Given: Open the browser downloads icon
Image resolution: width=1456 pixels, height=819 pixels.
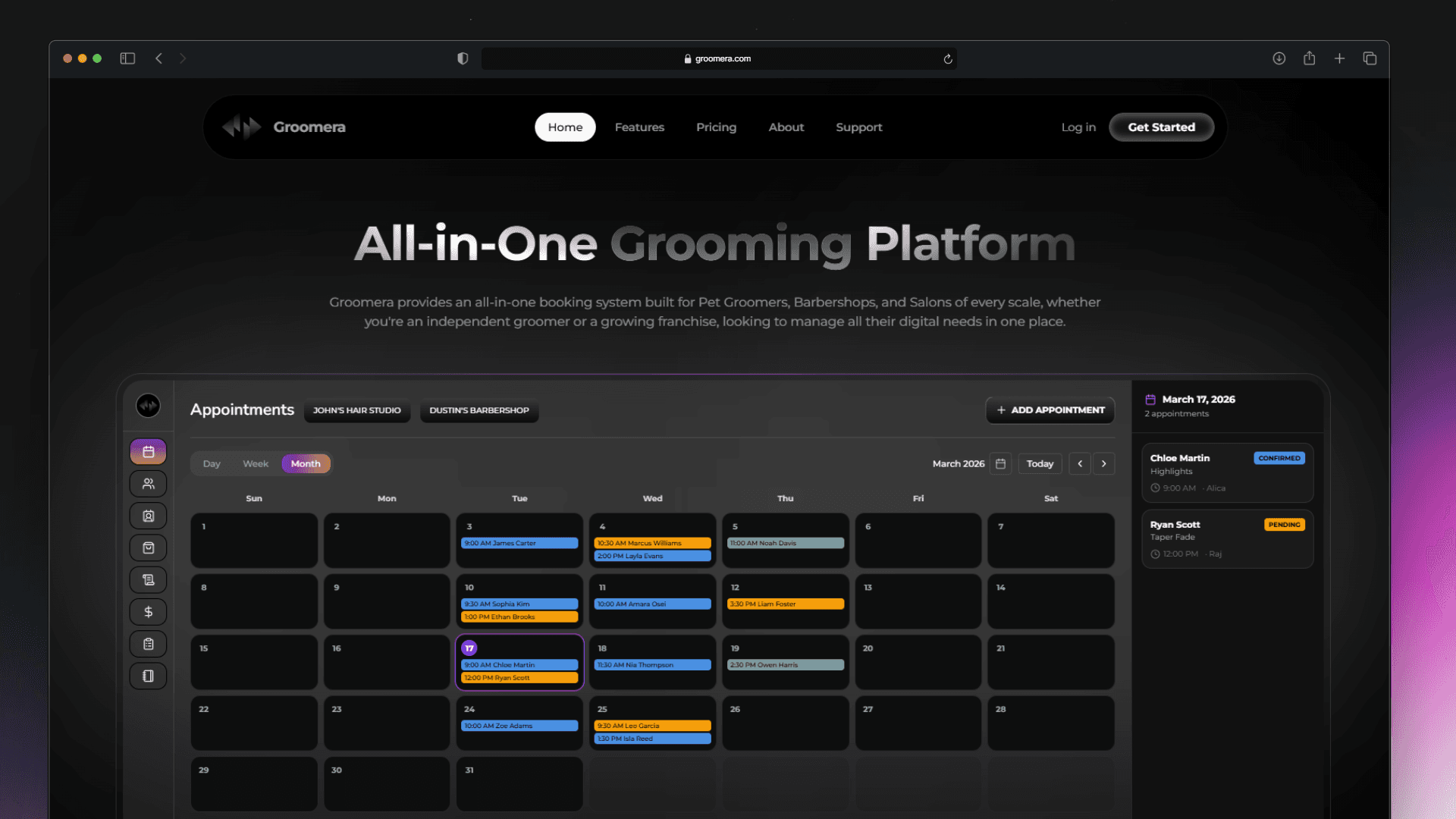Looking at the screenshot, I should (1279, 58).
